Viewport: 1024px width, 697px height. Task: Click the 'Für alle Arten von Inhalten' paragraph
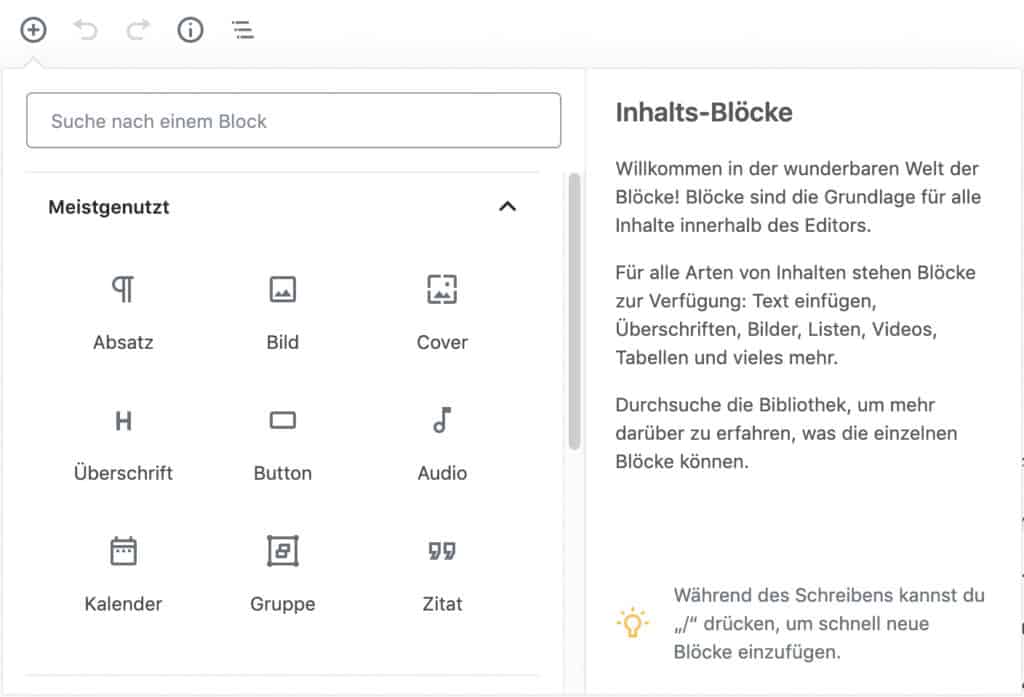[795, 315]
